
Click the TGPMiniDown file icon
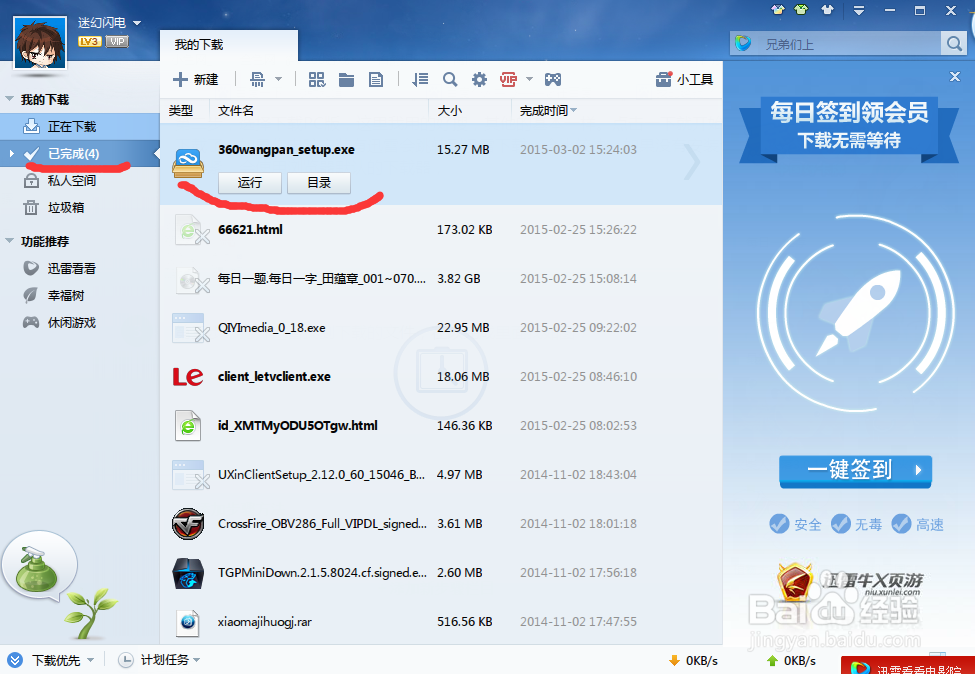[x=188, y=573]
